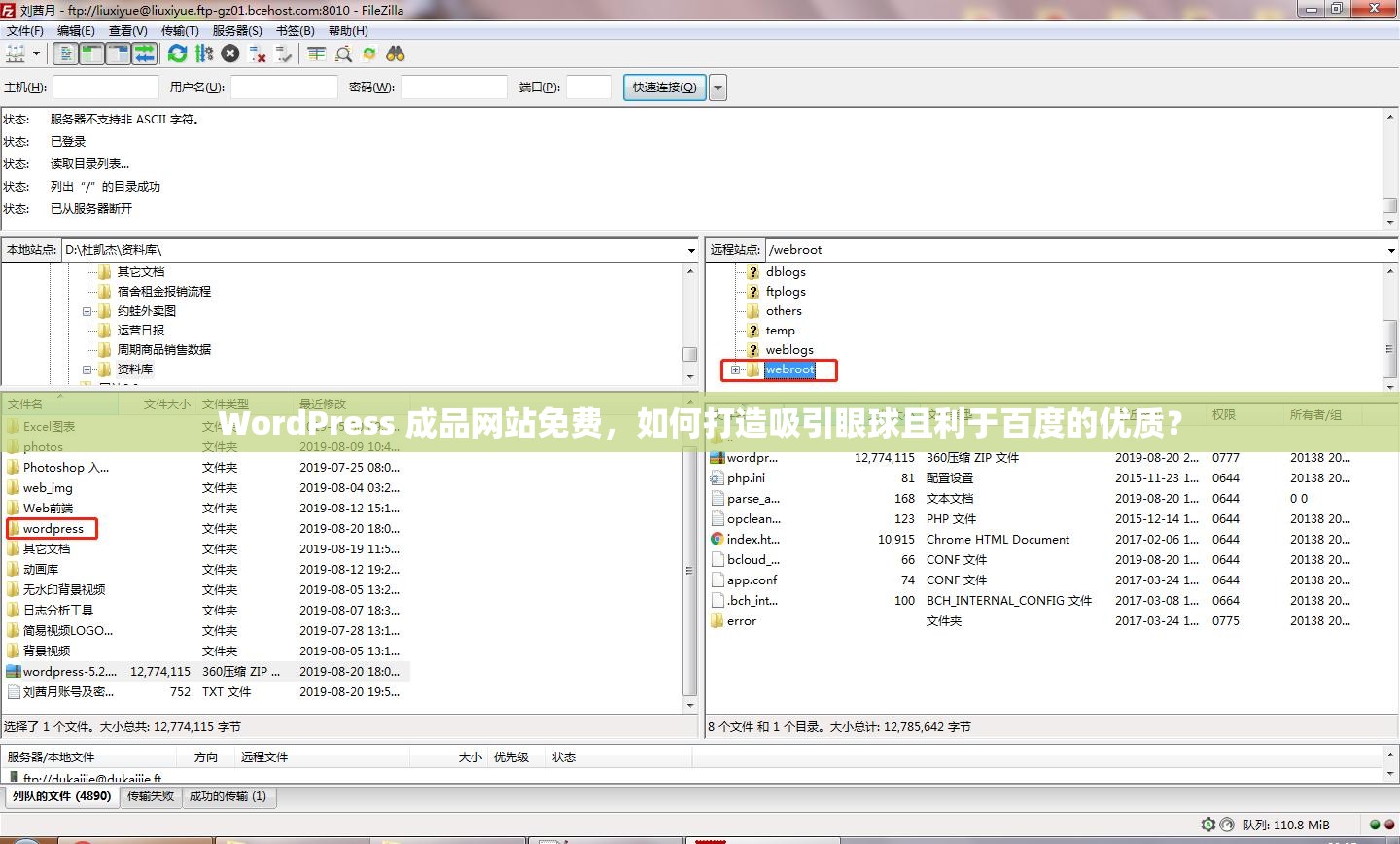The width and height of the screenshot is (1400, 844).
Task: Disconnect from the server
Action: point(258,53)
